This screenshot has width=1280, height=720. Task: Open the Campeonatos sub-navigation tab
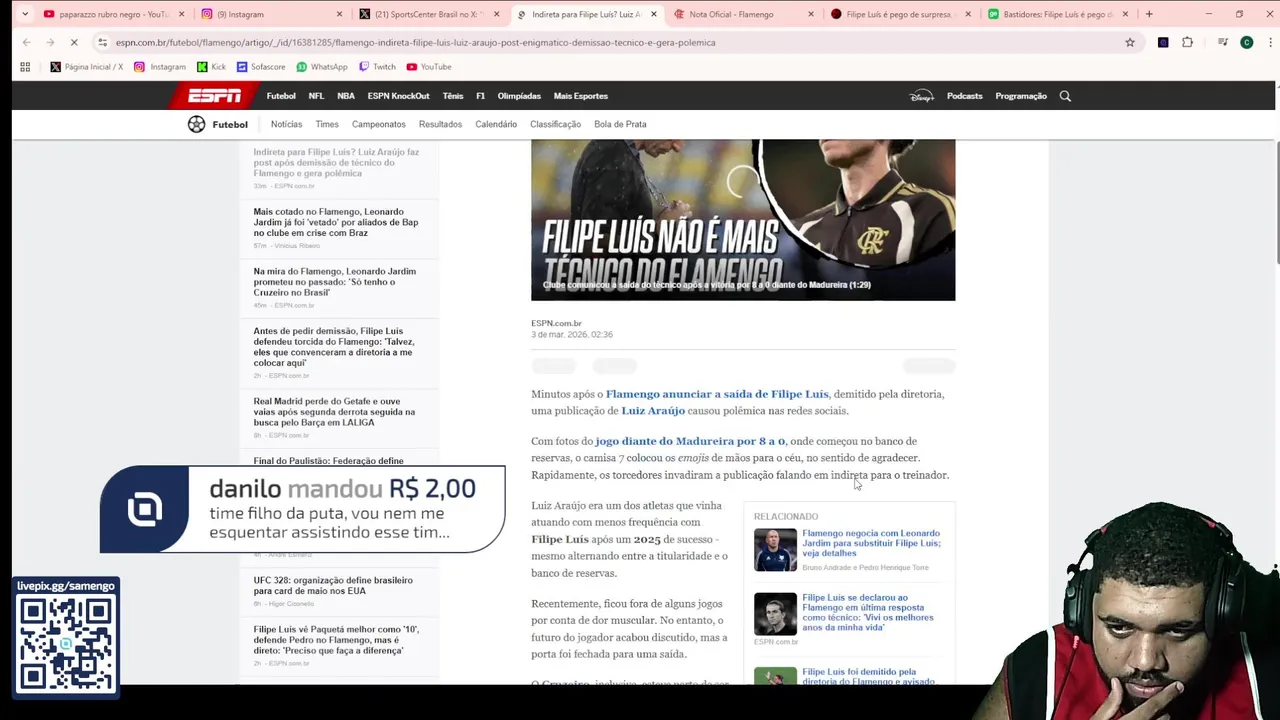click(x=378, y=124)
